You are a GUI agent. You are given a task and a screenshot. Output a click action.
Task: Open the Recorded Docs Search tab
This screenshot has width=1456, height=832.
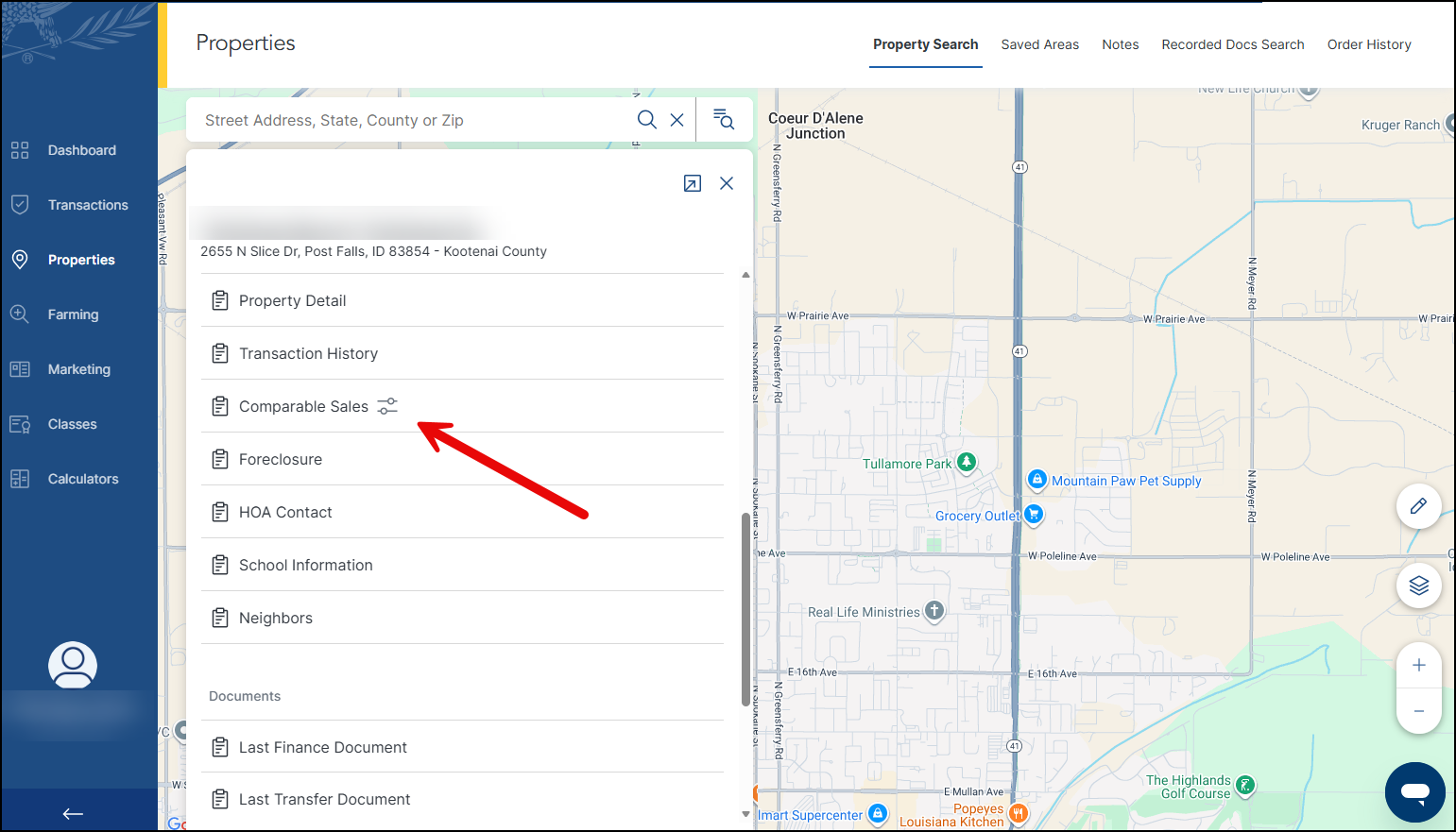(1232, 44)
